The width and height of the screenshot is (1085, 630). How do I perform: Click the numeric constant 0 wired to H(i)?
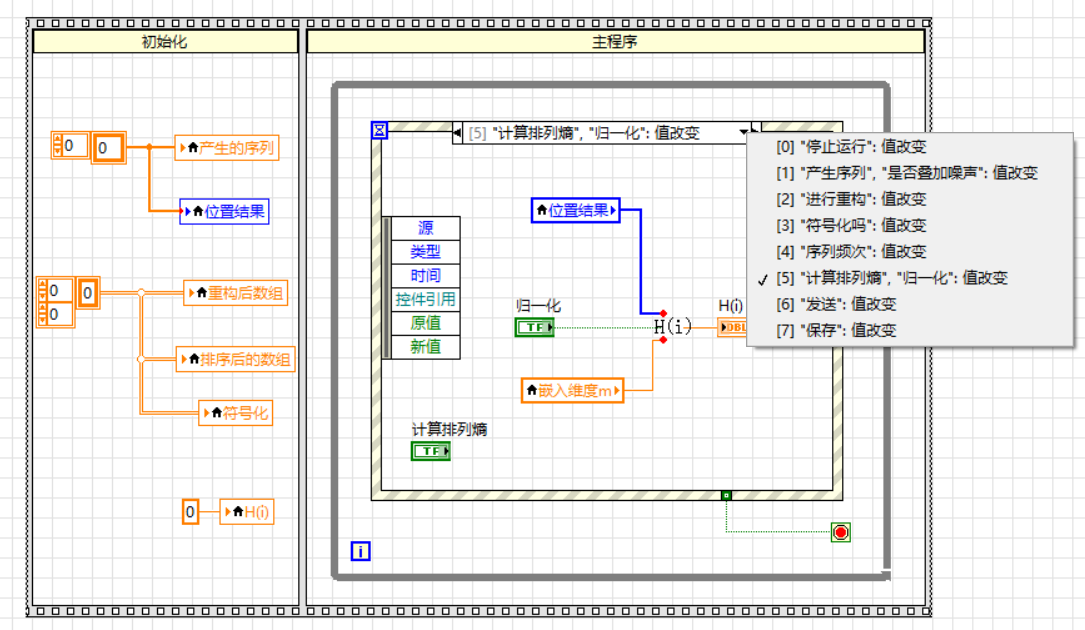(x=190, y=512)
